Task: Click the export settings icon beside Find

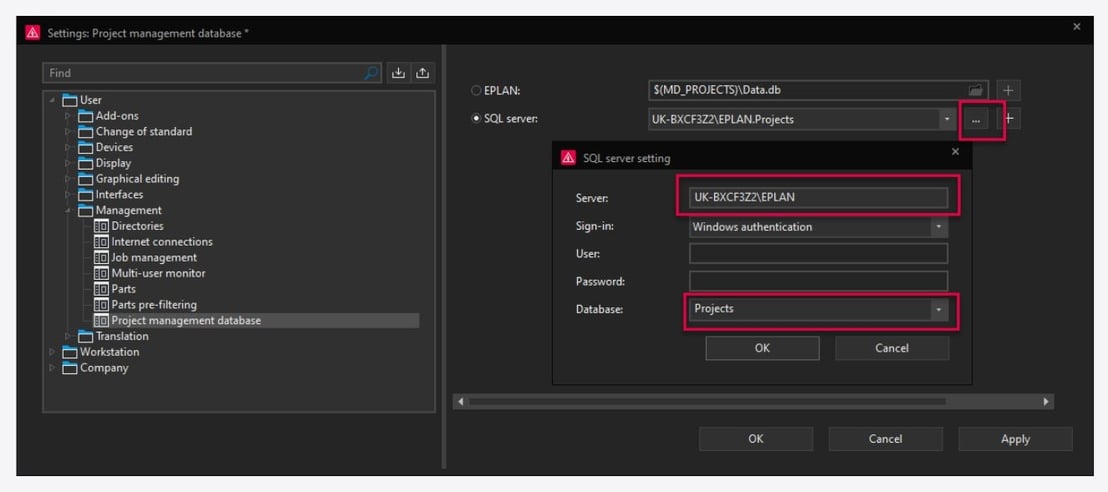Action: coord(423,73)
